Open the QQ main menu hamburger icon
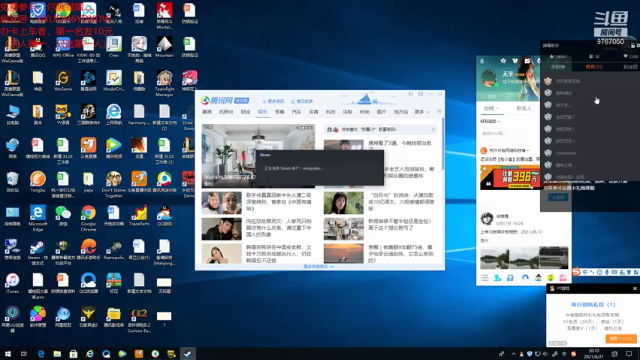The image size is (640, 360). [x=485, y=278]
